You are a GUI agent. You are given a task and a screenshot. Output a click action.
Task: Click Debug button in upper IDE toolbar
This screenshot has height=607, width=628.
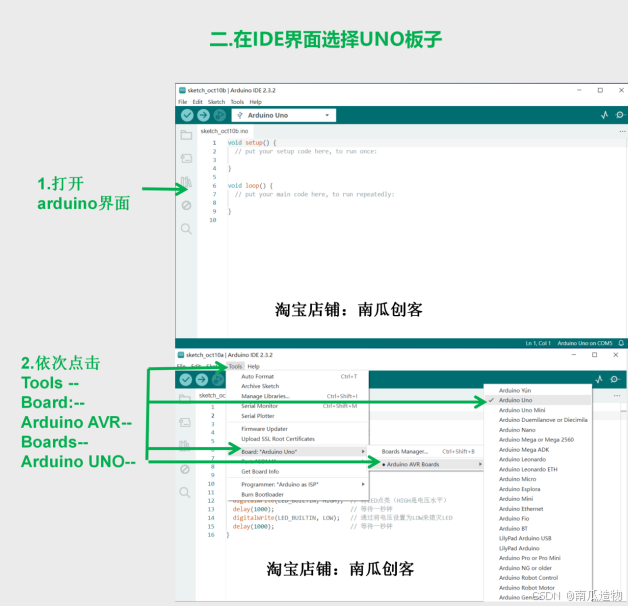click(x=219, y=115)
